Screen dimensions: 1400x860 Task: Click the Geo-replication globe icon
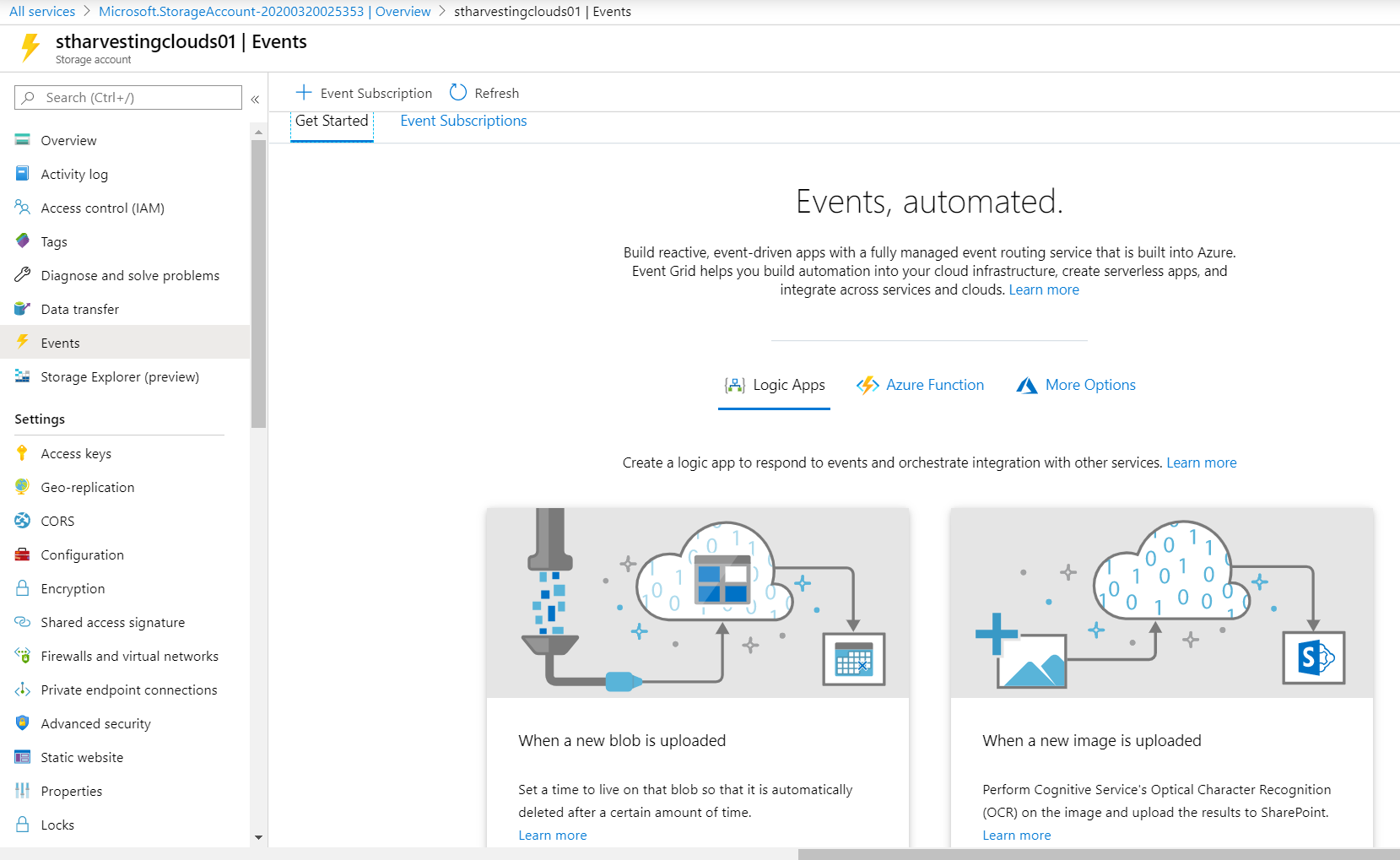(23, 487)
